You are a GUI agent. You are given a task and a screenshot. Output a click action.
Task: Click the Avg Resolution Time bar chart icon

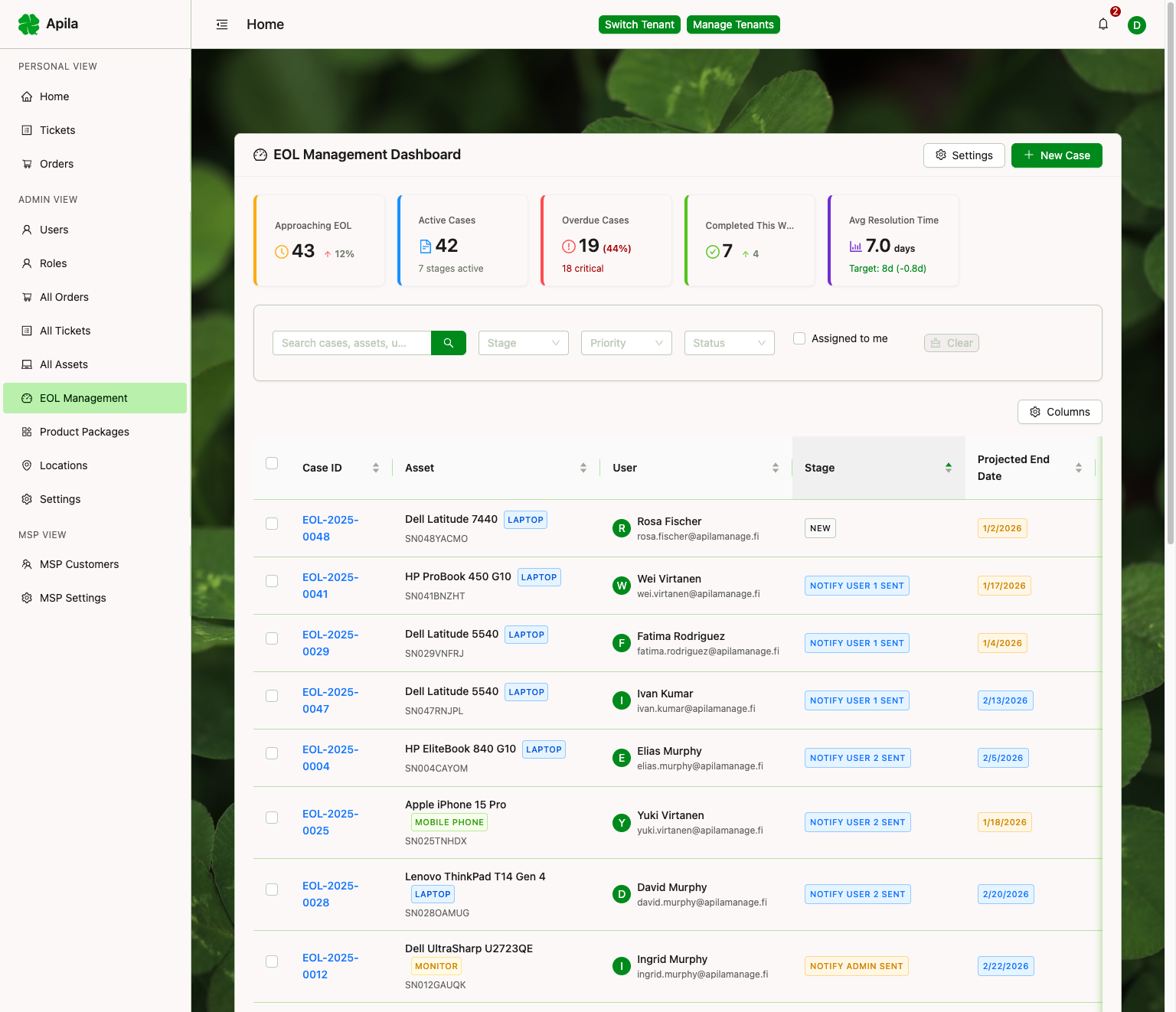(x=855, y=246)
